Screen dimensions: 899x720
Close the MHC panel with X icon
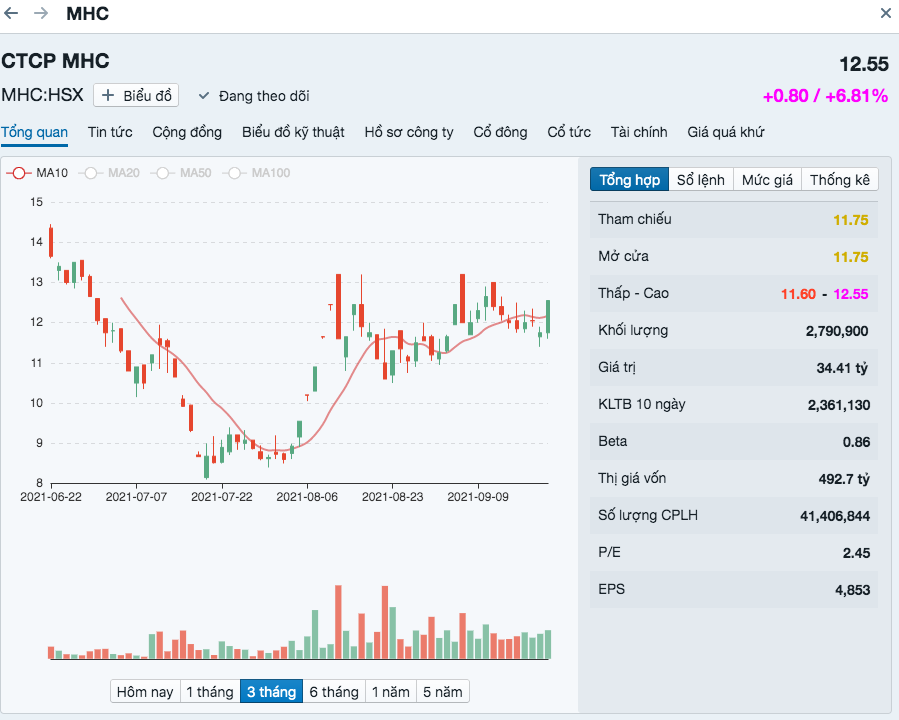pyautogui.click(x=885, y=14)
